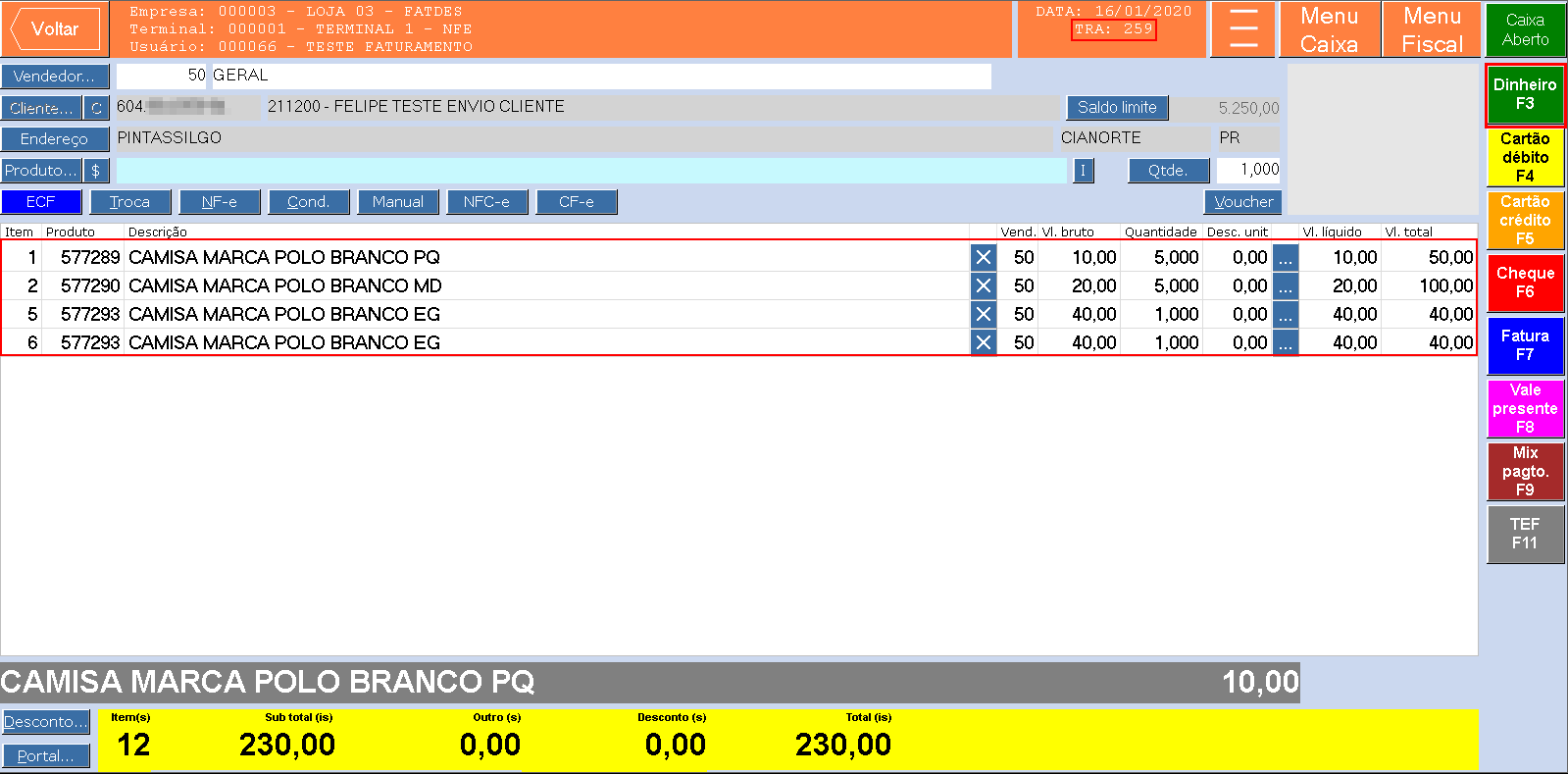Click the TRA: 259 transaction label
This screenshot has width=1568, height=774.
[x=1114, y=29]
